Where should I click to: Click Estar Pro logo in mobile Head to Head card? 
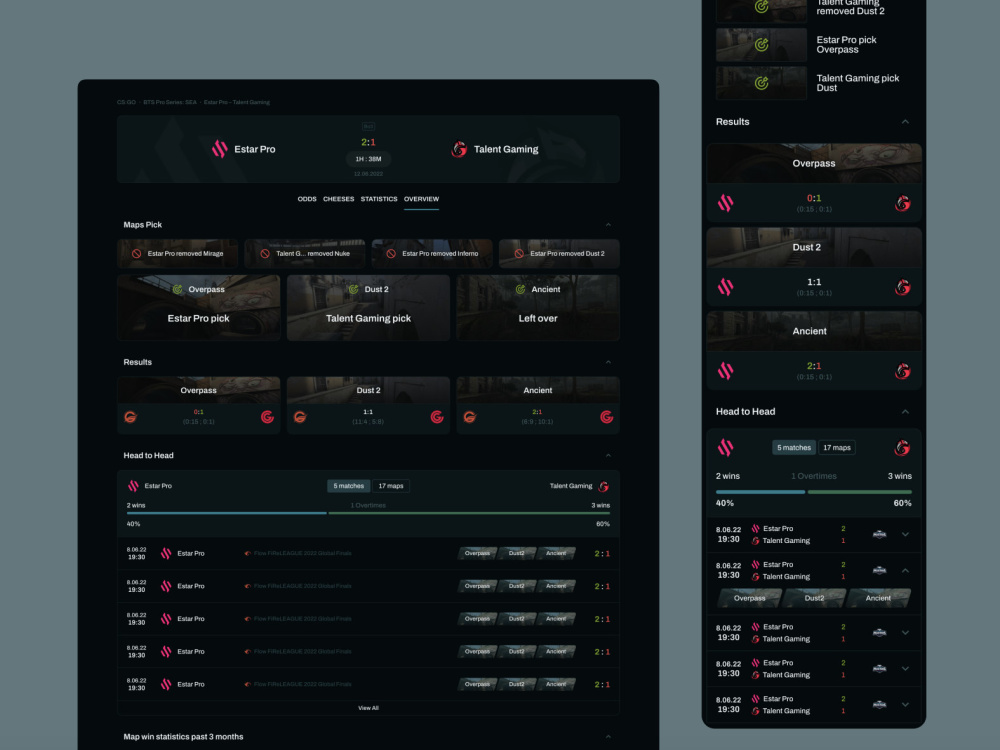tap(725, 448)
